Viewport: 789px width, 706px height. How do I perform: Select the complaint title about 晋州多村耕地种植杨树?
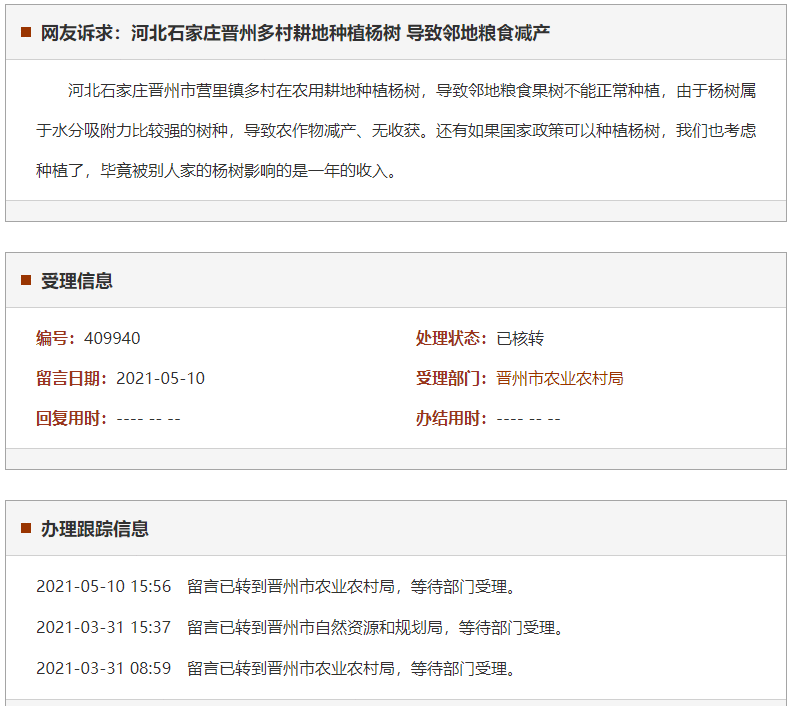[x=295, y=33]
